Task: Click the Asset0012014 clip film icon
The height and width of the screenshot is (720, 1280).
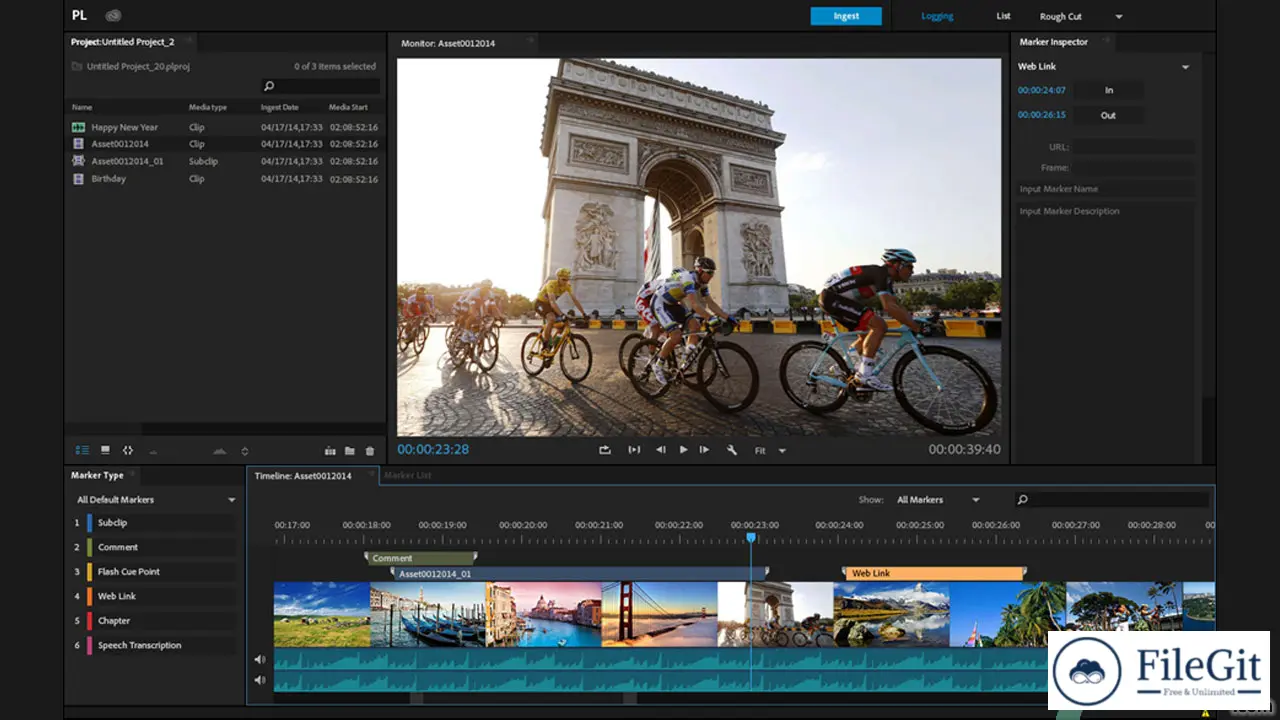Action: click(x=78, y=144)
